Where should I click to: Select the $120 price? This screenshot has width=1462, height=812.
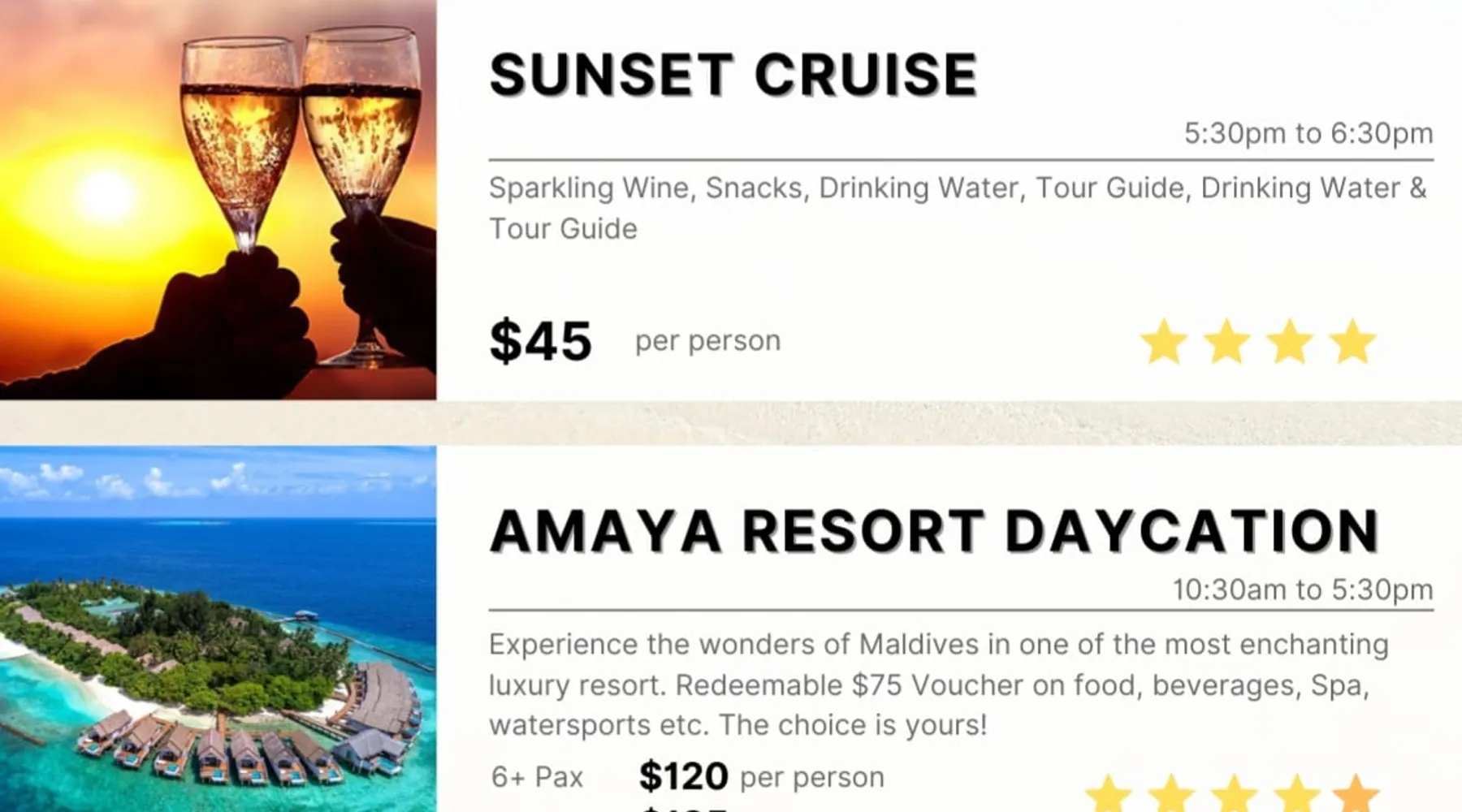[684, 776]
